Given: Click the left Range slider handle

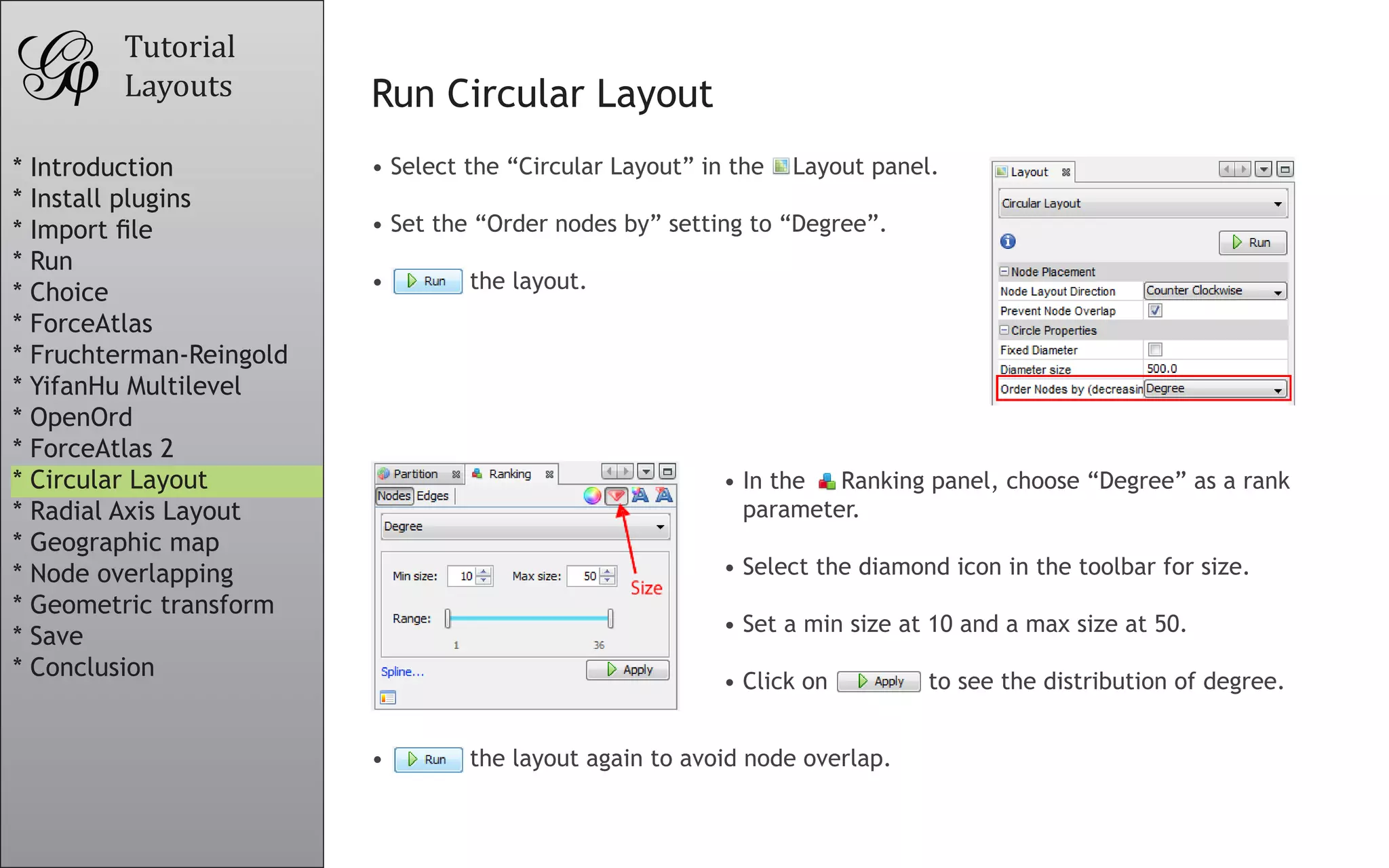Looking at the screenshot, I should [x=448, y=618].
